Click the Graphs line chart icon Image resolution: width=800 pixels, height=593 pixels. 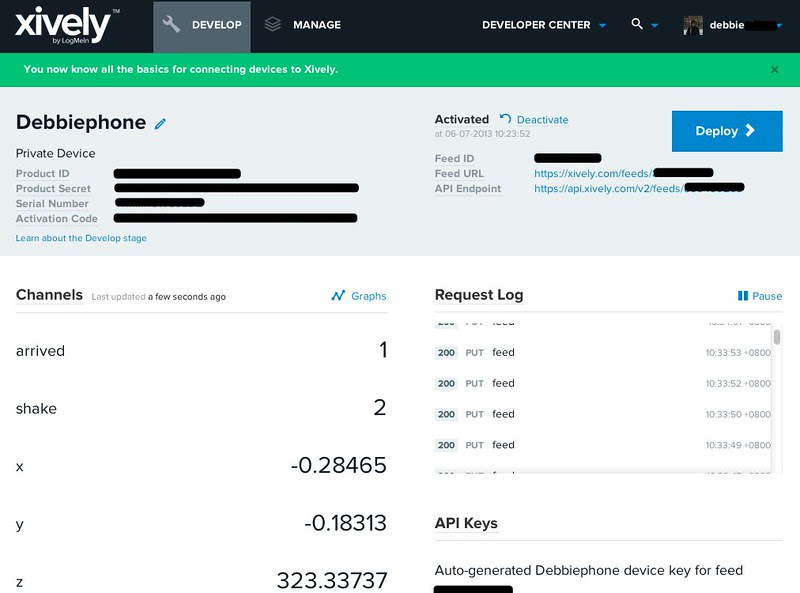[x=338, y=295]
